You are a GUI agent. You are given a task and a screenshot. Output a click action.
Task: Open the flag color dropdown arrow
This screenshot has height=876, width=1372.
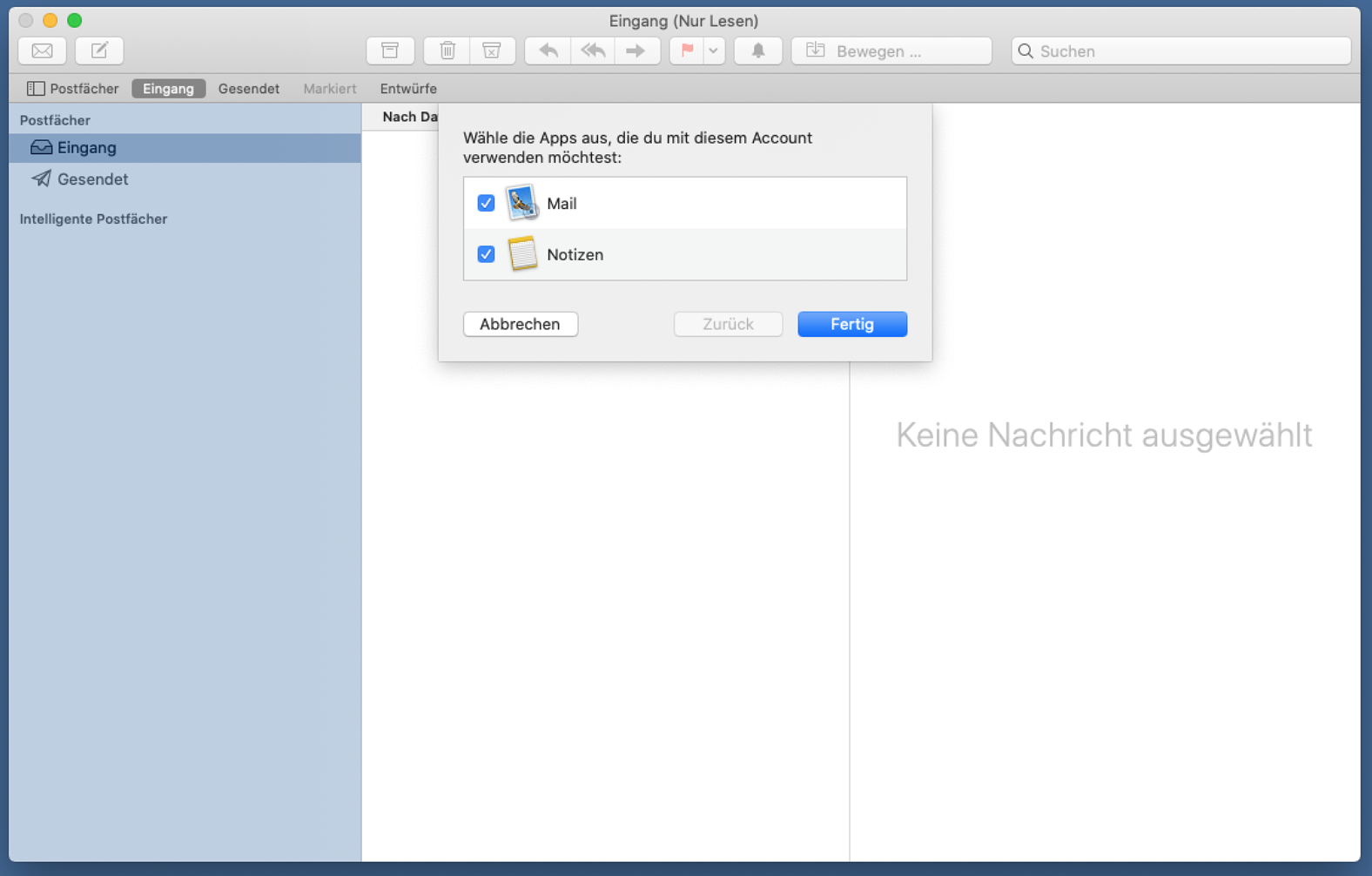click(713, 51)
